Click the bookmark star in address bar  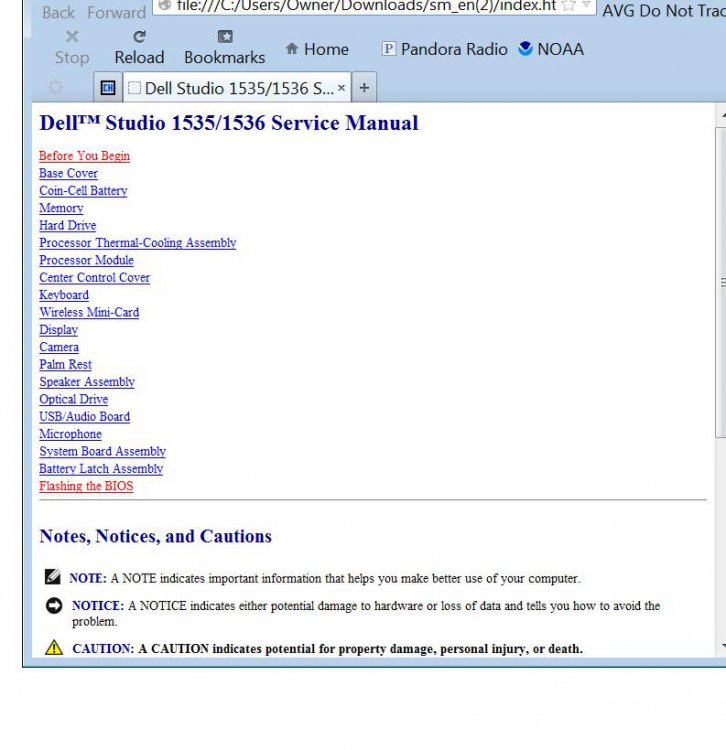point(568,6)
